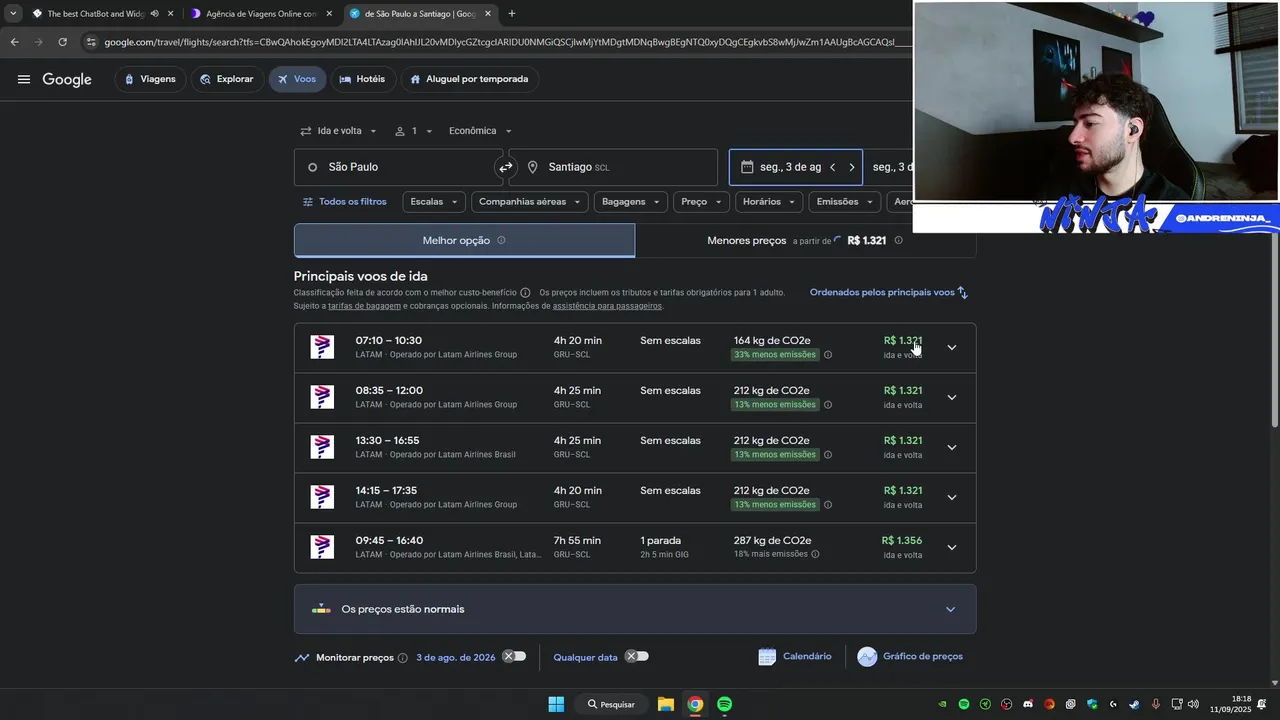Click info icon beside Monitorar preços
Viewport: 1280px width, 720px height.
(402, 658)
